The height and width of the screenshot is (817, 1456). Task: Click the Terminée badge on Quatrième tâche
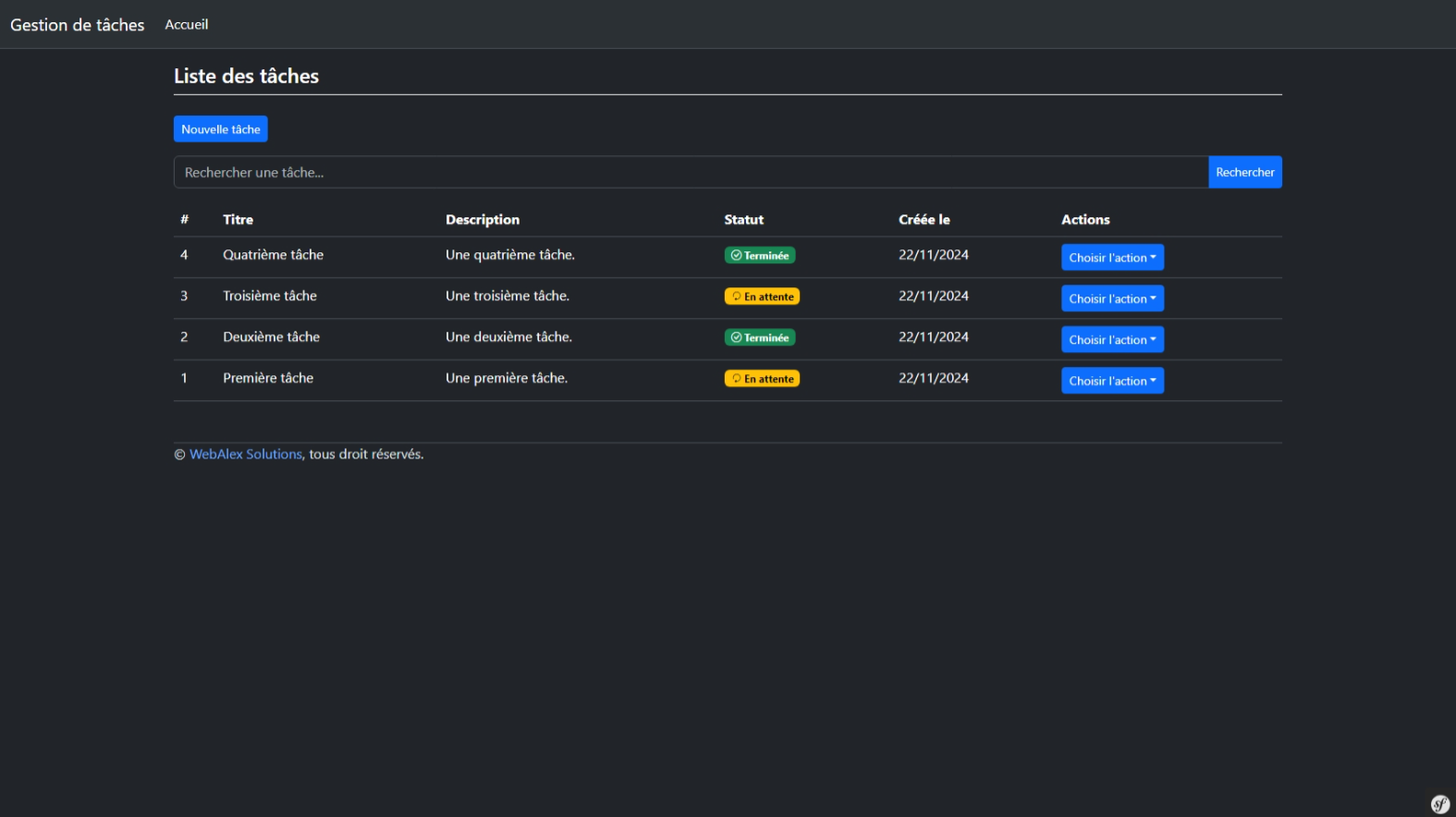(x=759, y=255)
